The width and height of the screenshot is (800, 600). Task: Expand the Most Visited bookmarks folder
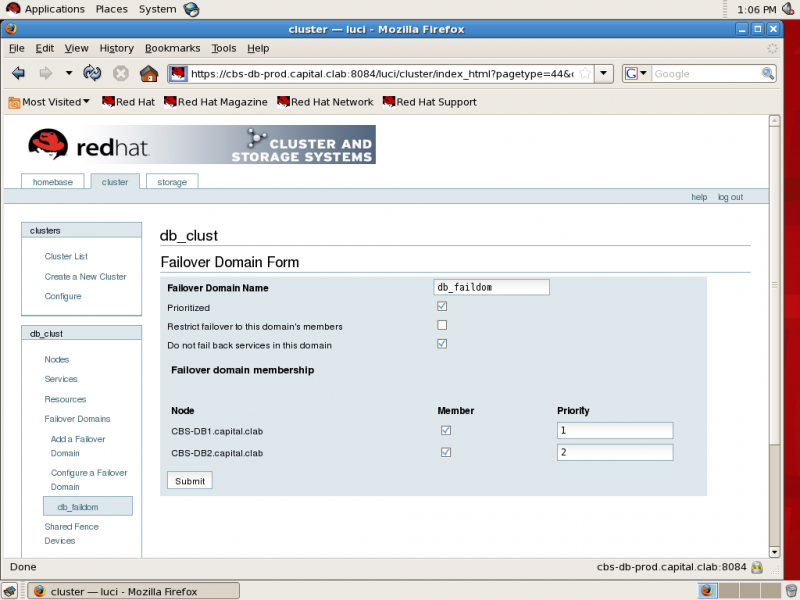49,102
